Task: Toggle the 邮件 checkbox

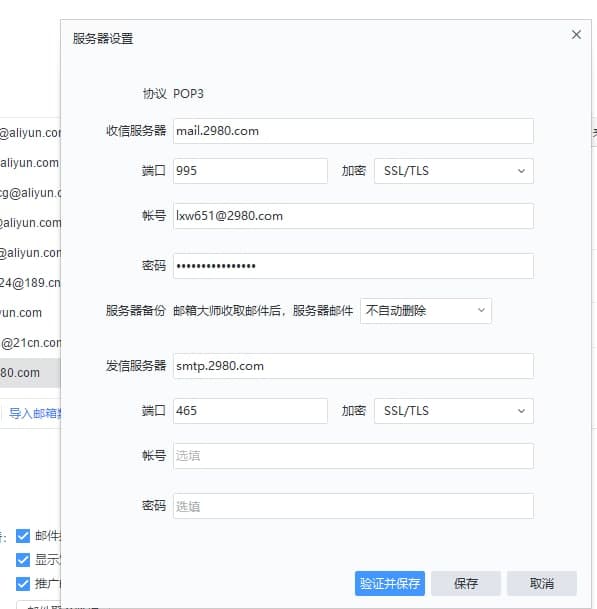Action: coord(23,536)
